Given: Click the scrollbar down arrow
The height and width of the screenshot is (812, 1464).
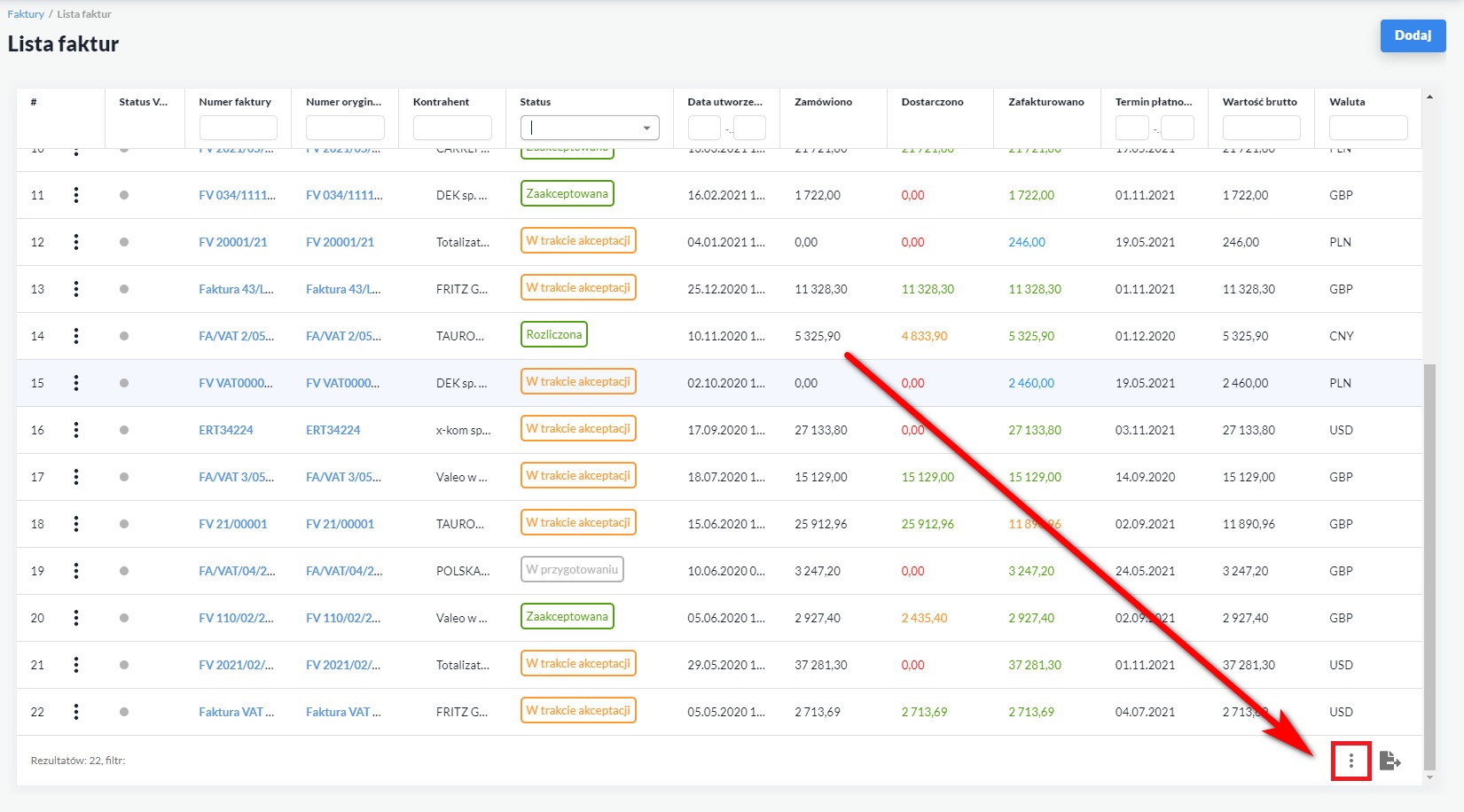Looking at the screenshot, I should [1429, 777].
